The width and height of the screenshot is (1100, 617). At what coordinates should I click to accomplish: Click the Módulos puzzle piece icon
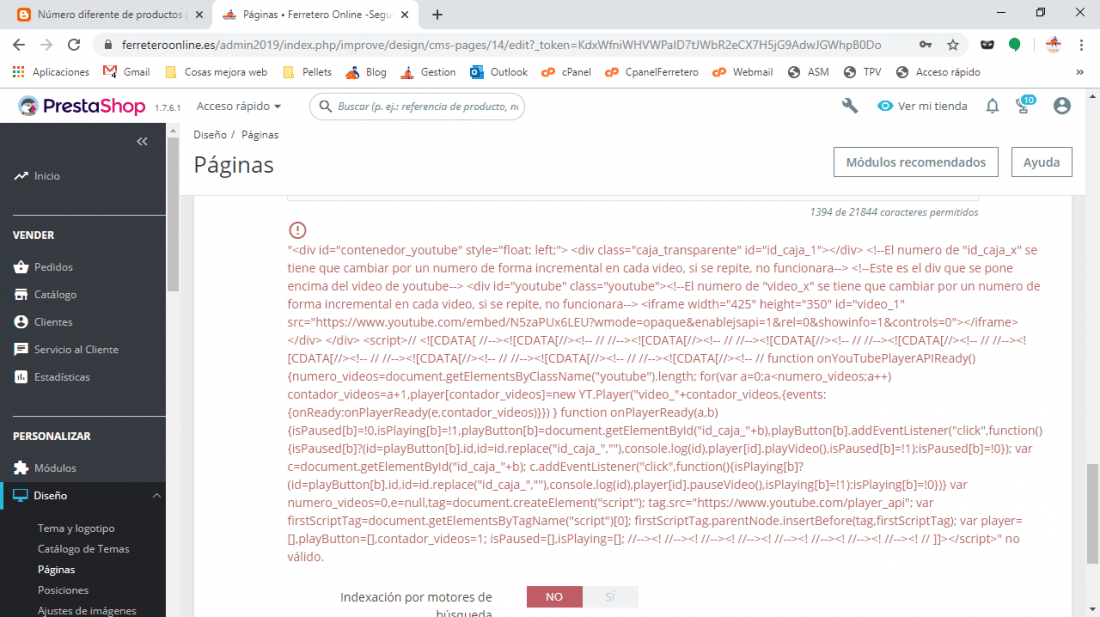(21, 468)
